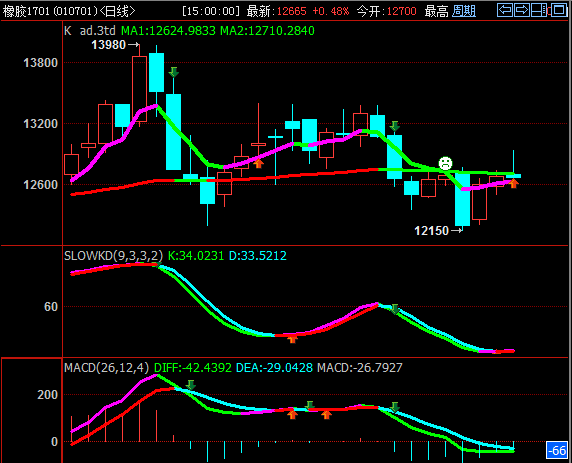Click the 13980 high price marker
This screenshot has width=572, height=463.
(x=108, y=45)
